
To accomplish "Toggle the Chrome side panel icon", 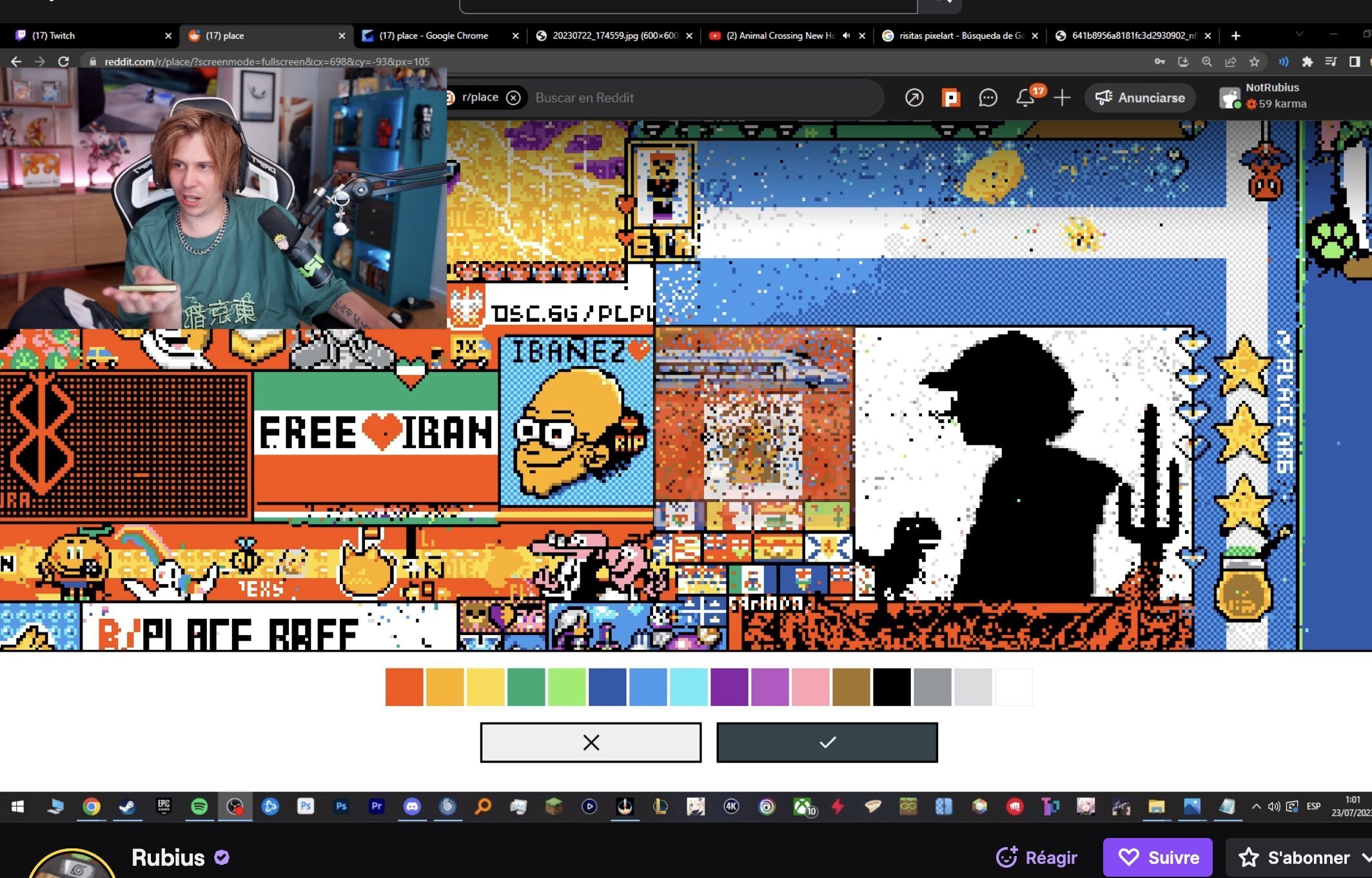I will 1354,61.
